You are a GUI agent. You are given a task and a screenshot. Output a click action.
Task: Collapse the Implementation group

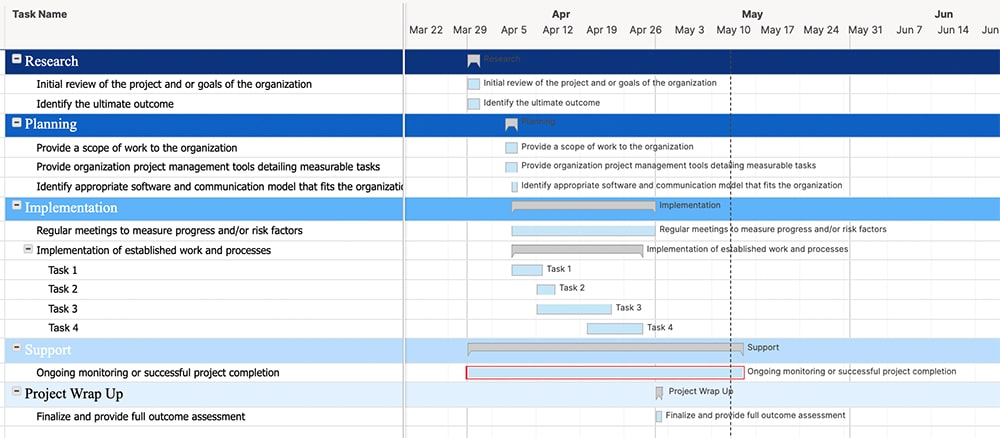17,206
